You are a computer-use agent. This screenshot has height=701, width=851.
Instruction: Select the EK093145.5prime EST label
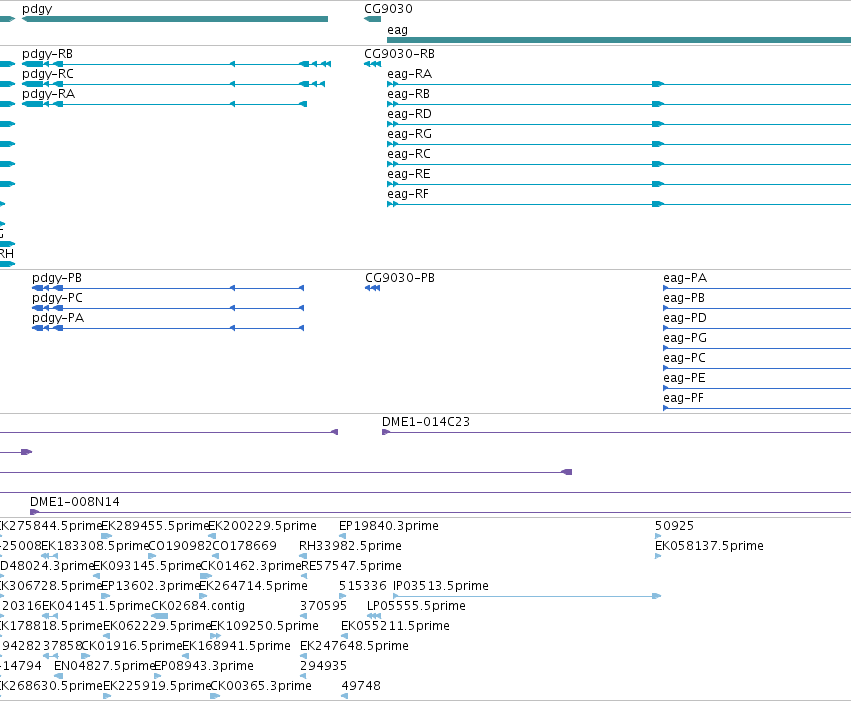click(147, 566)
